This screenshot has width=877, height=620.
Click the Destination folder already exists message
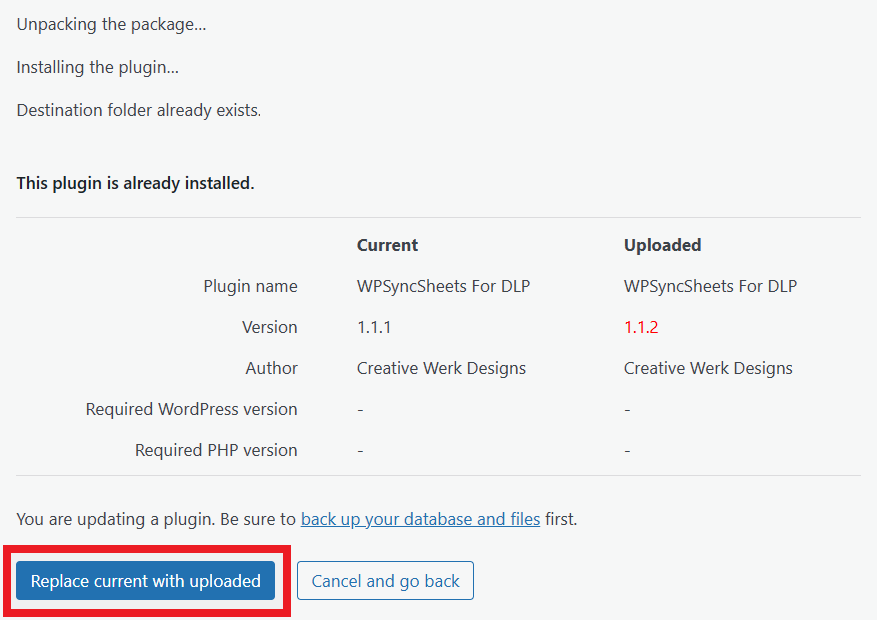pyautogui.click(x=139, y=110)
